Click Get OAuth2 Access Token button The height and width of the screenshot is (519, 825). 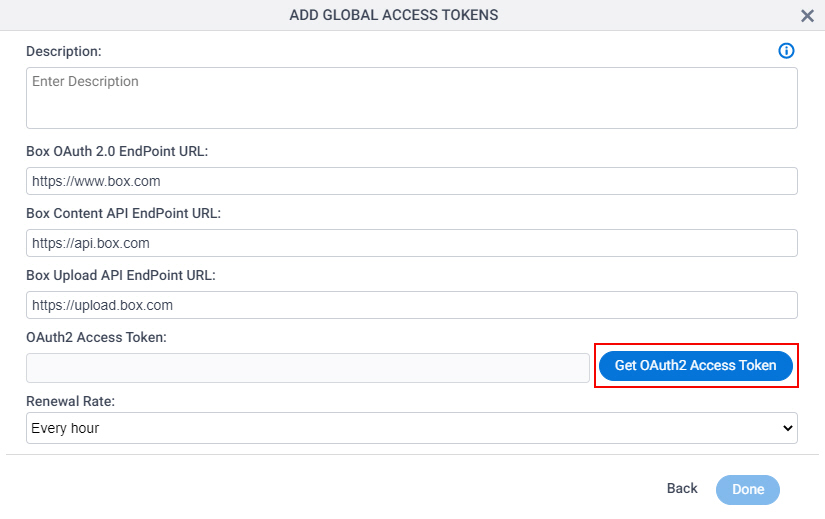coord(696,365)
